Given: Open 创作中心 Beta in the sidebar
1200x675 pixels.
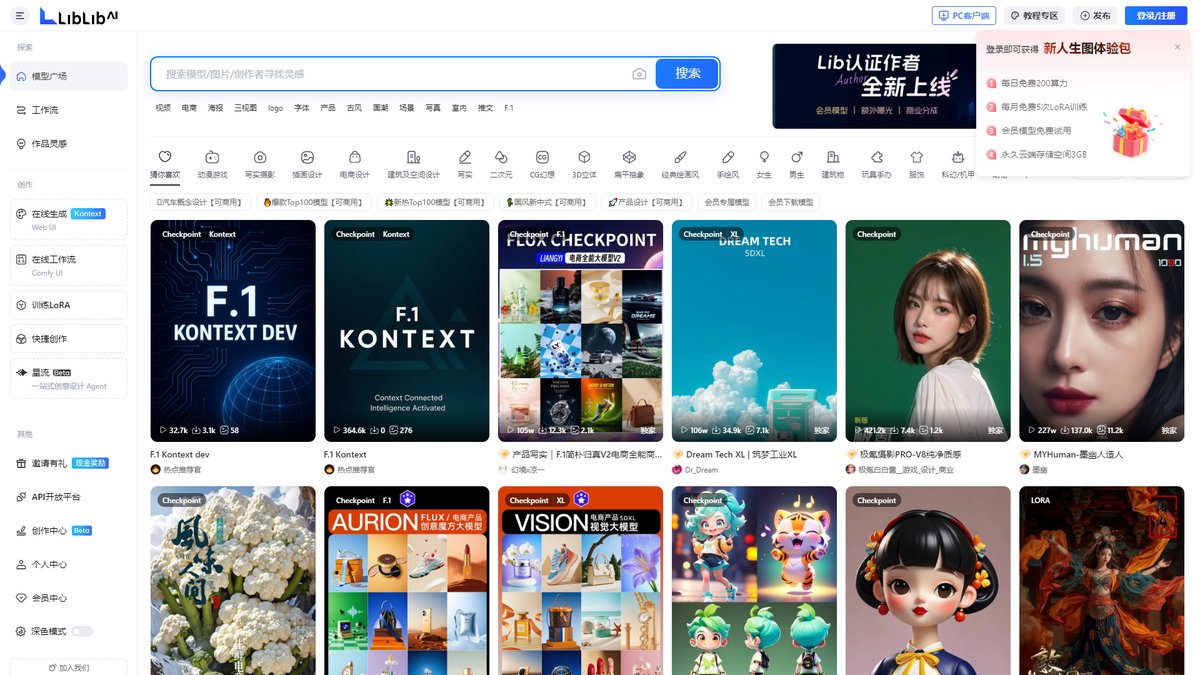Looking at the screenshot, I should (69, 531).
